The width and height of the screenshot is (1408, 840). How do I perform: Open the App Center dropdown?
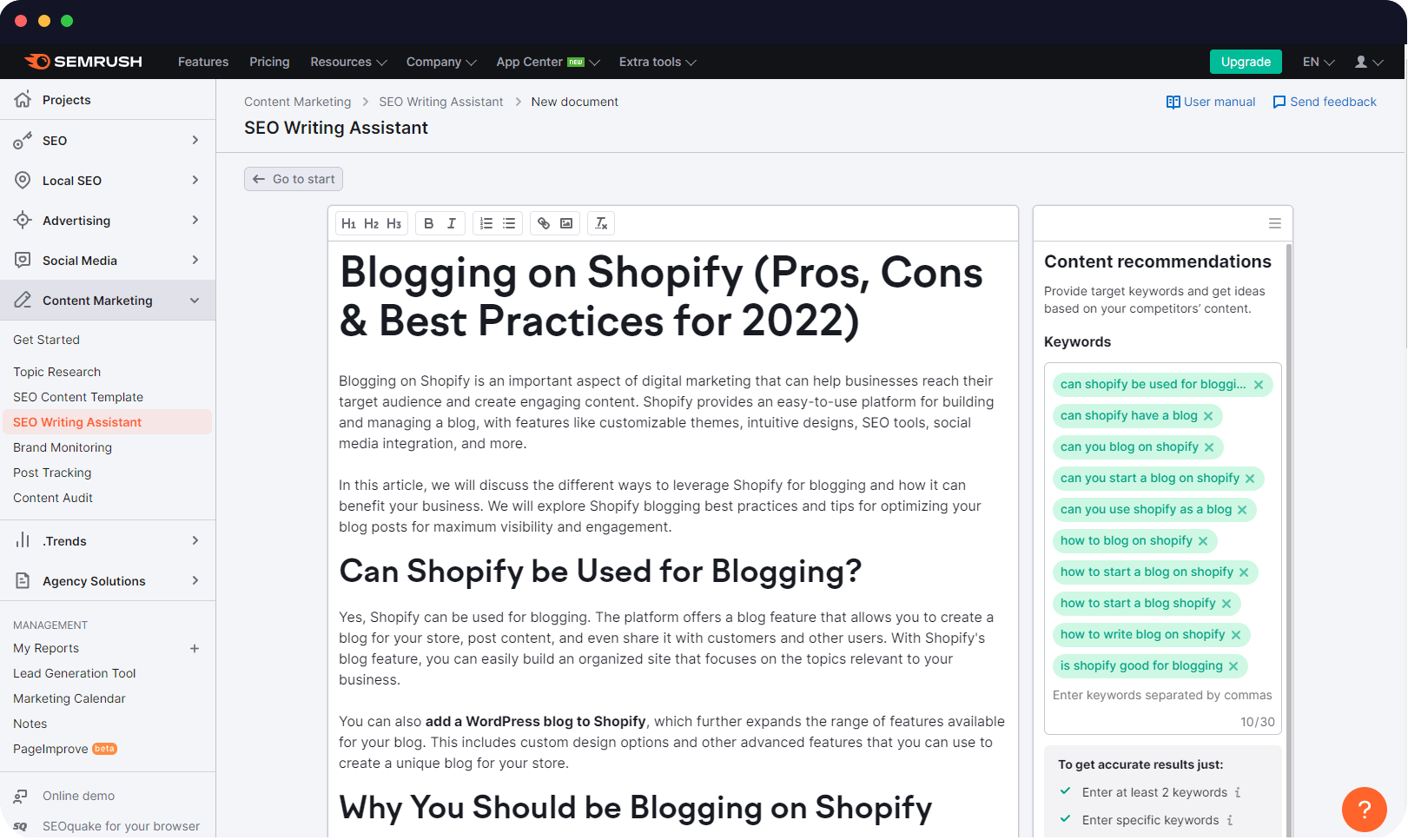click(x=548, y=62)
